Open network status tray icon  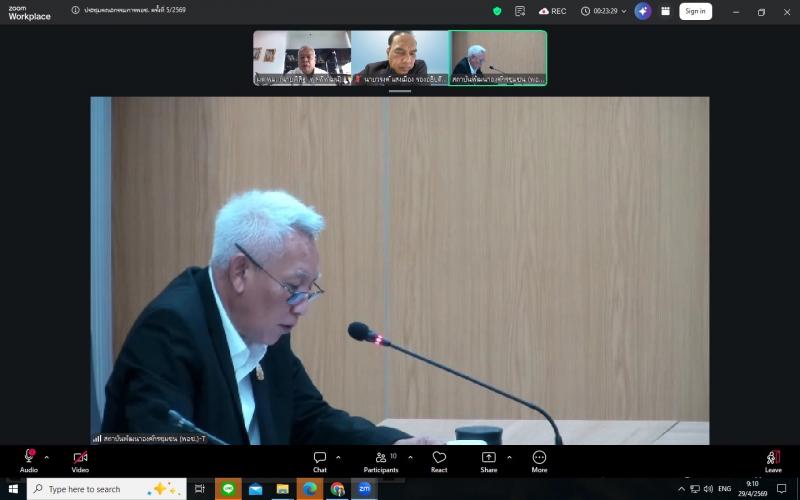(695, 489)
